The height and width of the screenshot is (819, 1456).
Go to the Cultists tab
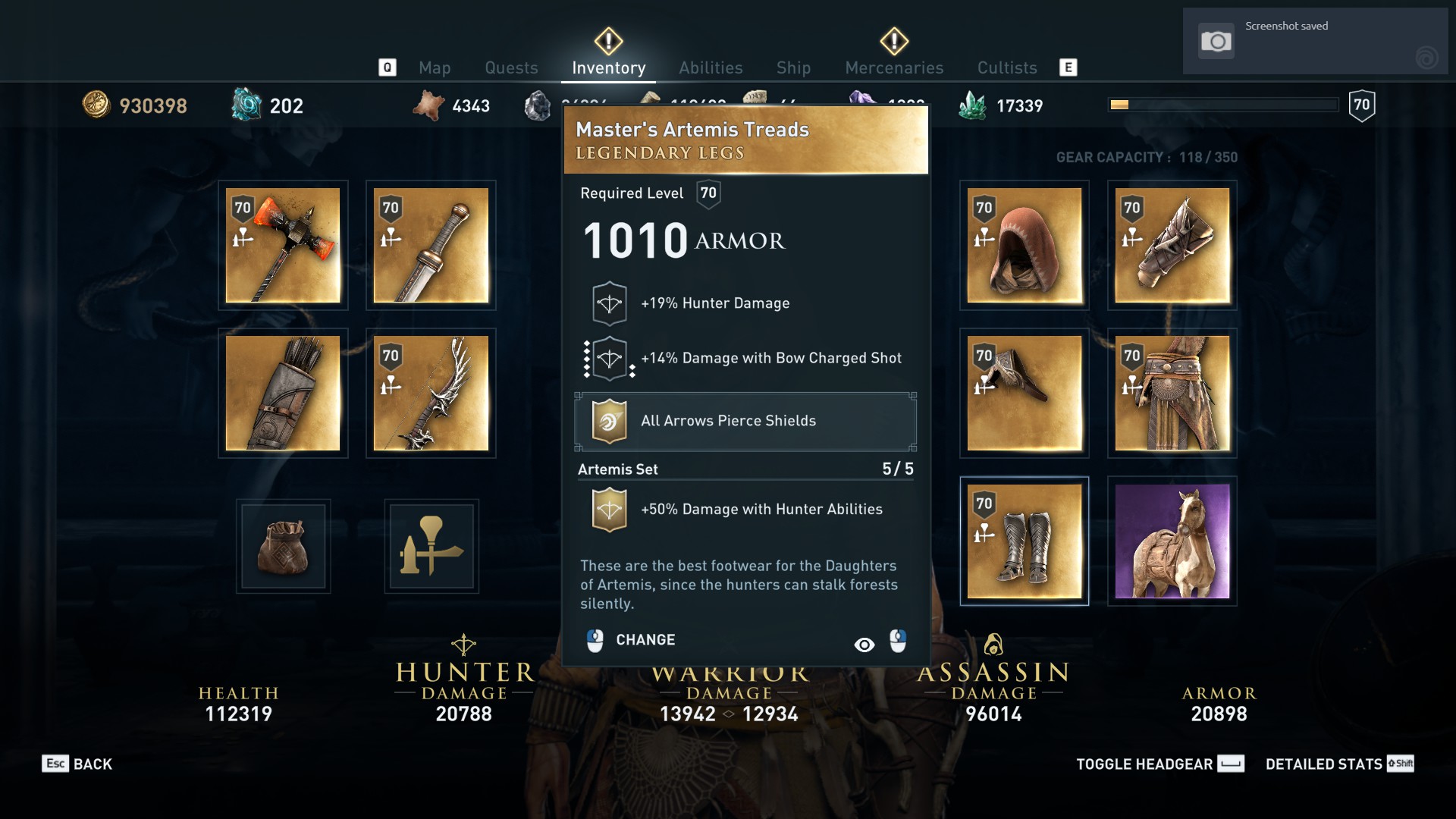1007,67
